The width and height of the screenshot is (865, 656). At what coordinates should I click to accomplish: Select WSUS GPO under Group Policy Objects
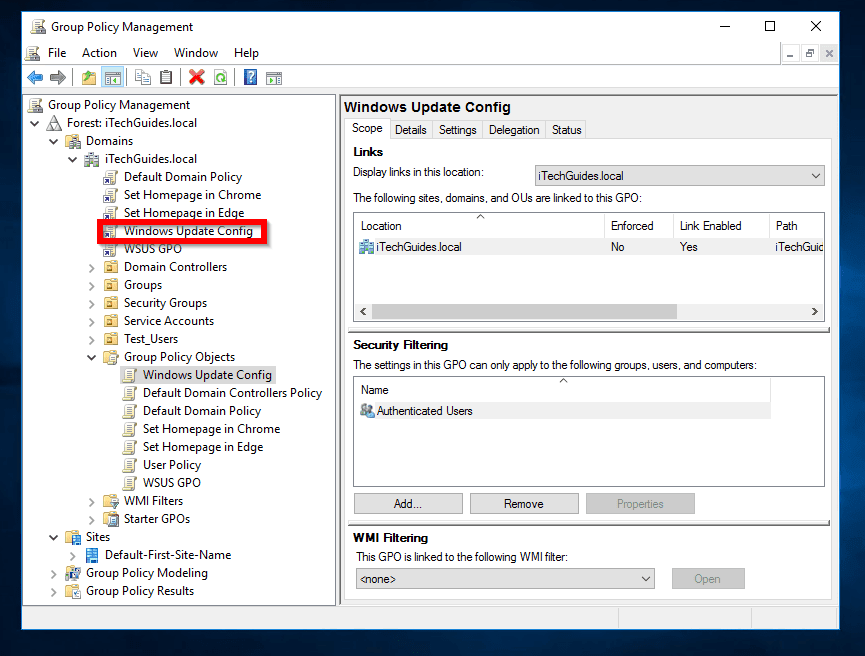[x=172, y=483]
